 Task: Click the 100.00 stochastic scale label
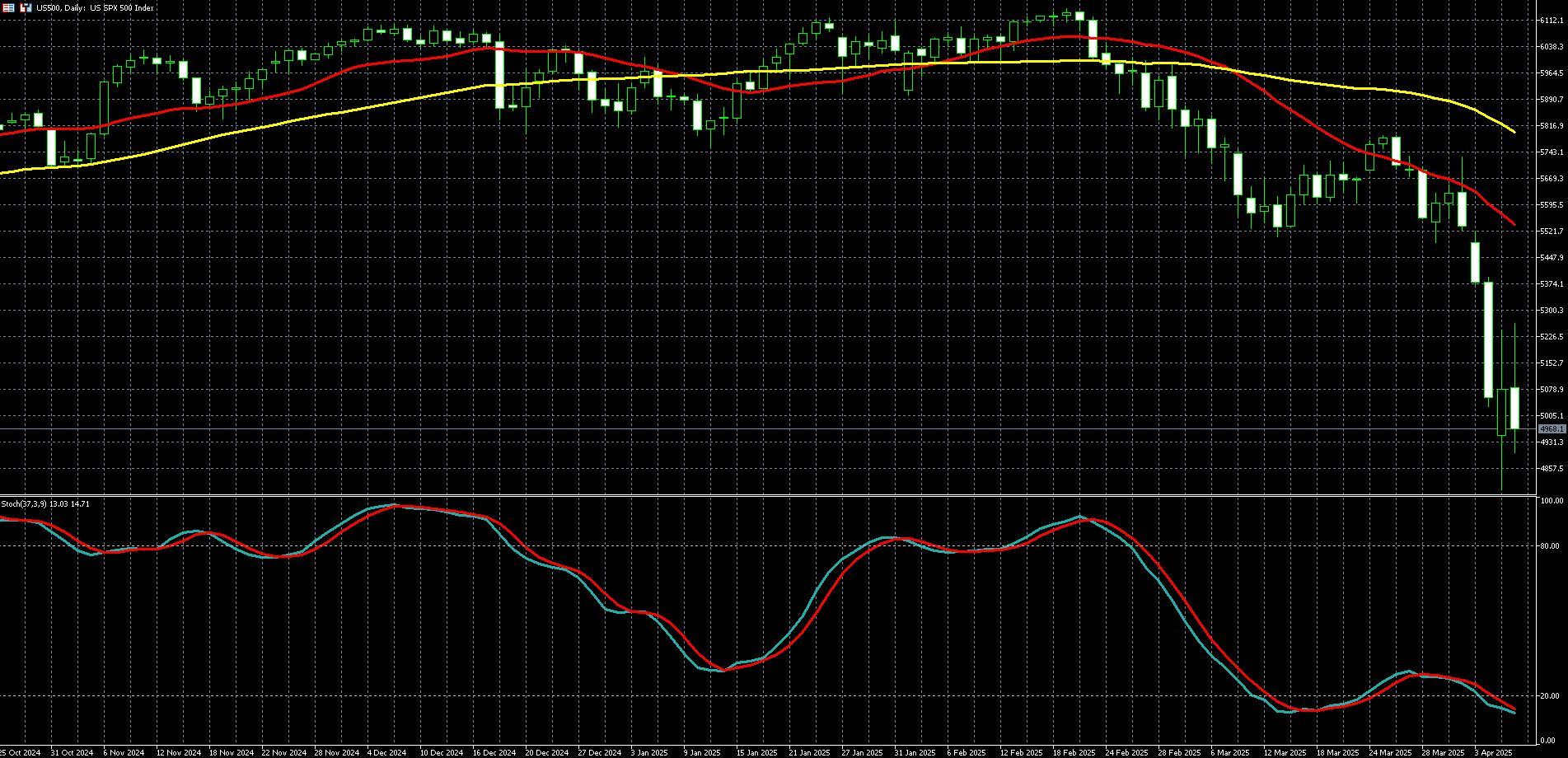1551,501
